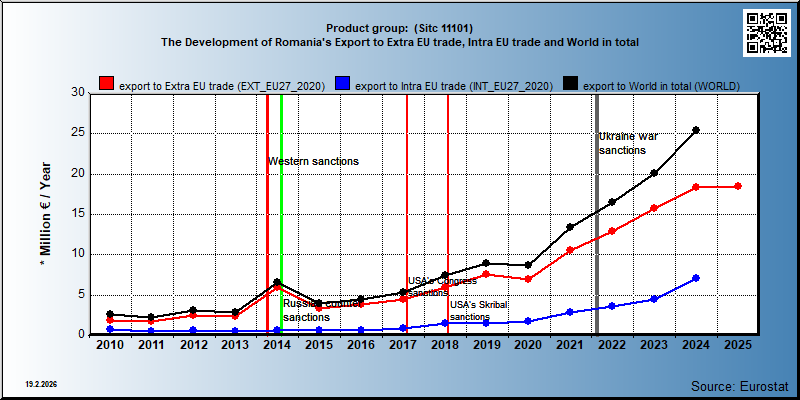
Task: Click the red Extra EU data point for 2023
Action: (654, 208)
